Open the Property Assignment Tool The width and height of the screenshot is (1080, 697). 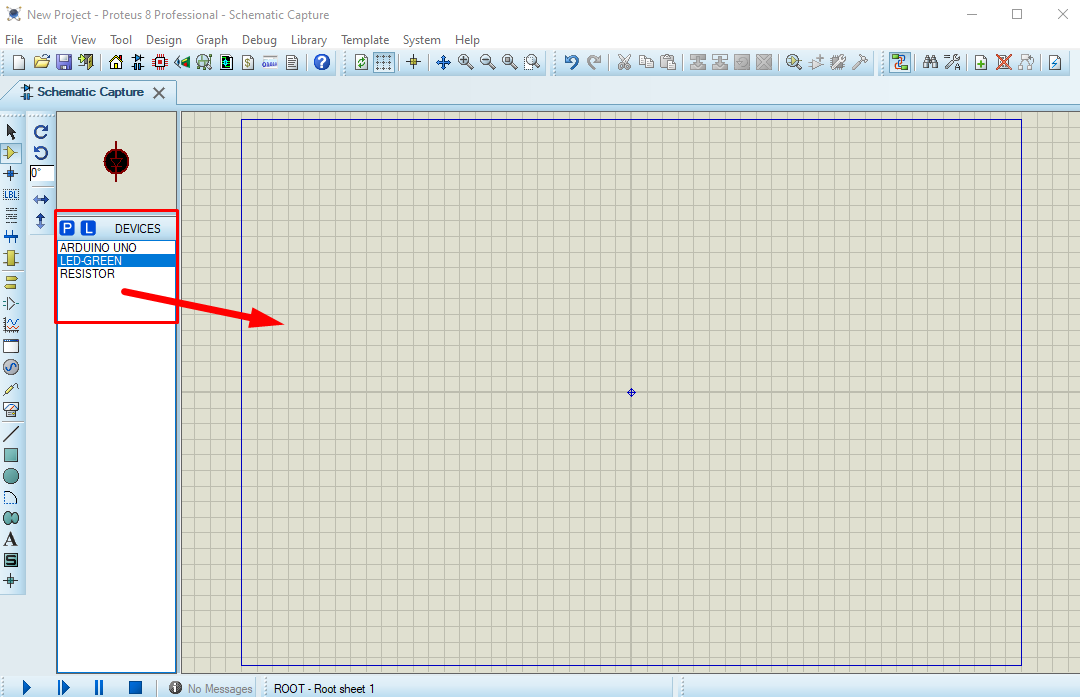(x=953, y=63)
